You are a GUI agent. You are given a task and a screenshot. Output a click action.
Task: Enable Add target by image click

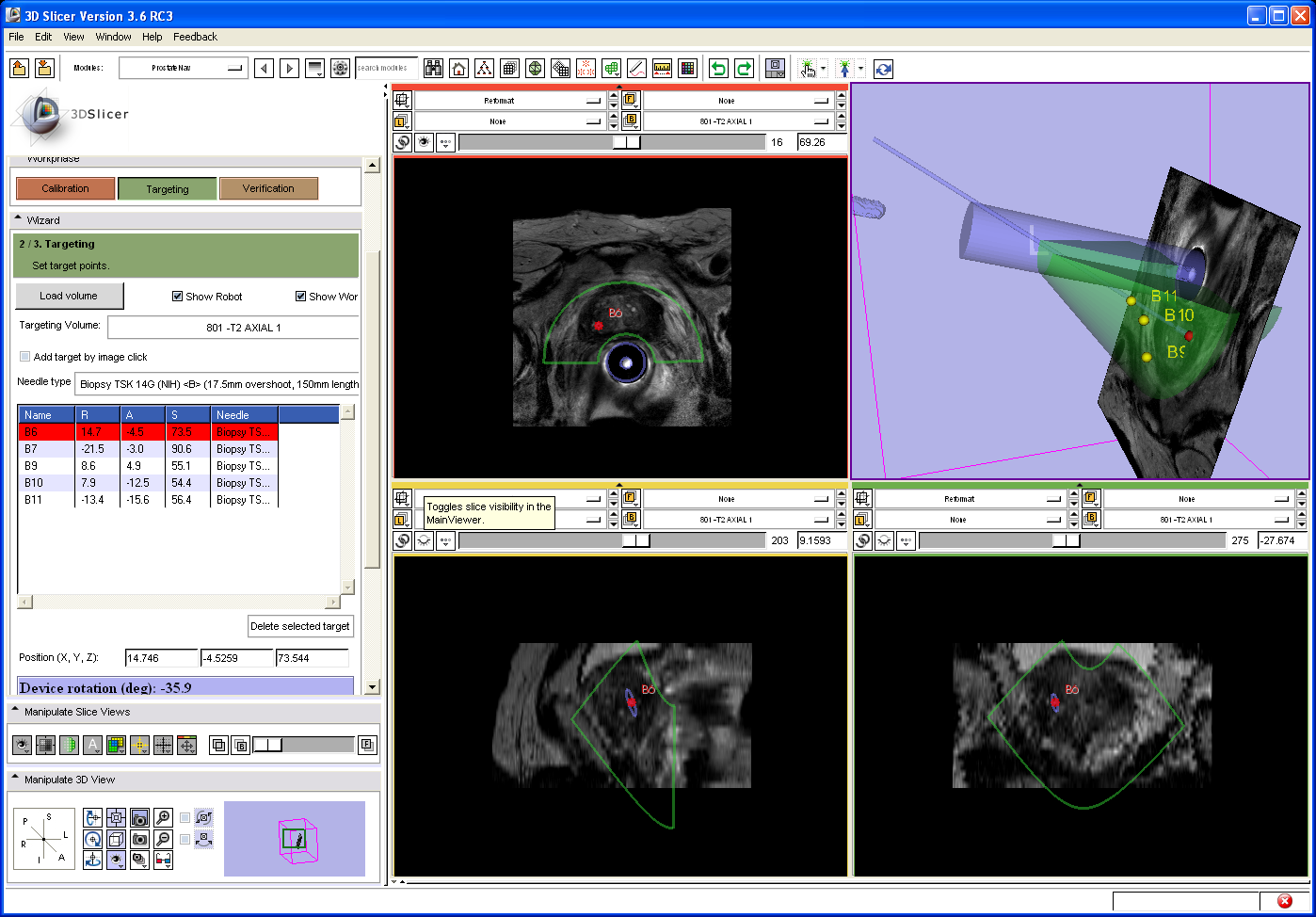(x=25, y=357)
